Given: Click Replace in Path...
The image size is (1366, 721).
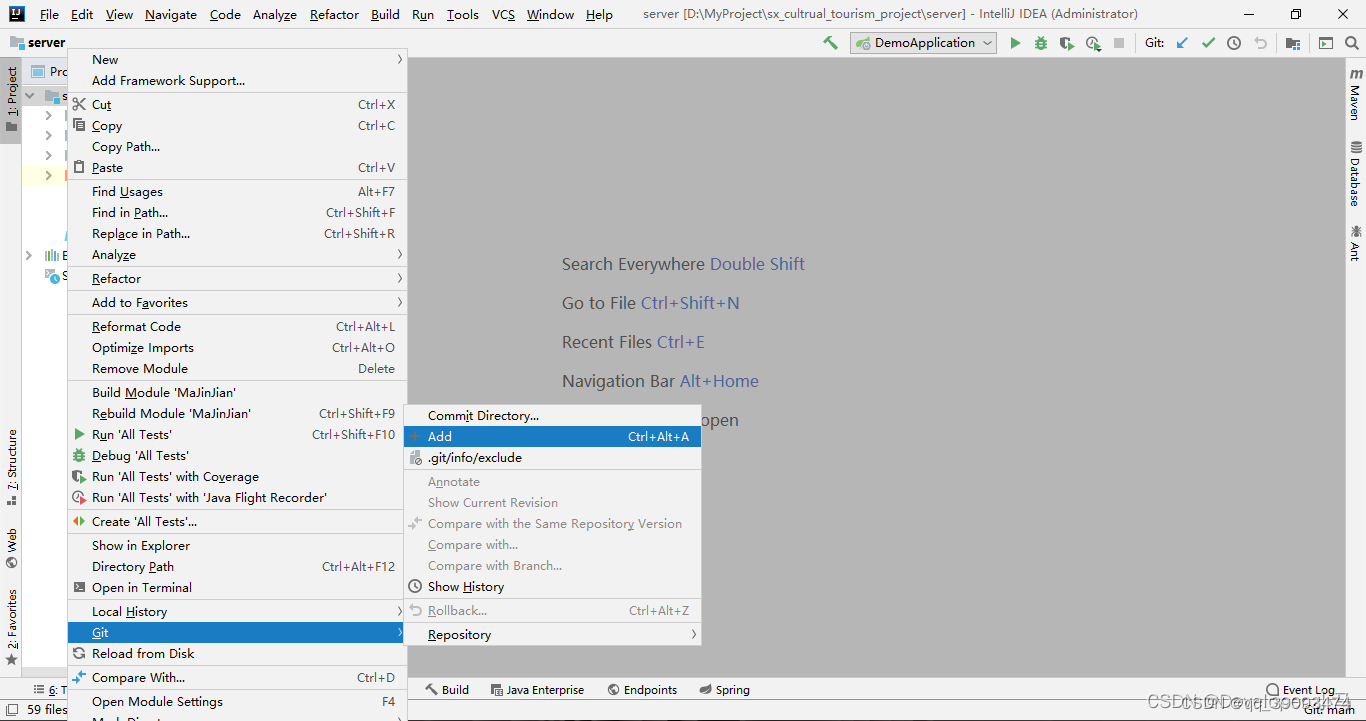Looking at the screenshot, I should [x=237, y=234].
